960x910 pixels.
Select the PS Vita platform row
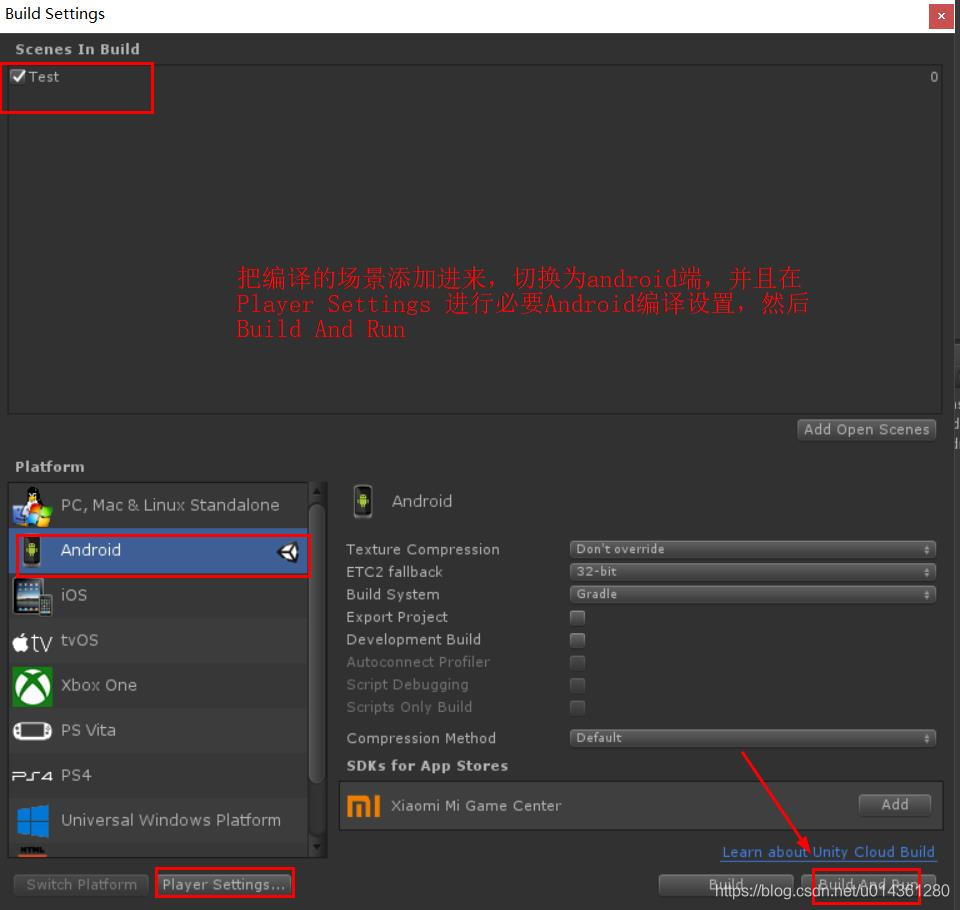(x=159, y=731)
